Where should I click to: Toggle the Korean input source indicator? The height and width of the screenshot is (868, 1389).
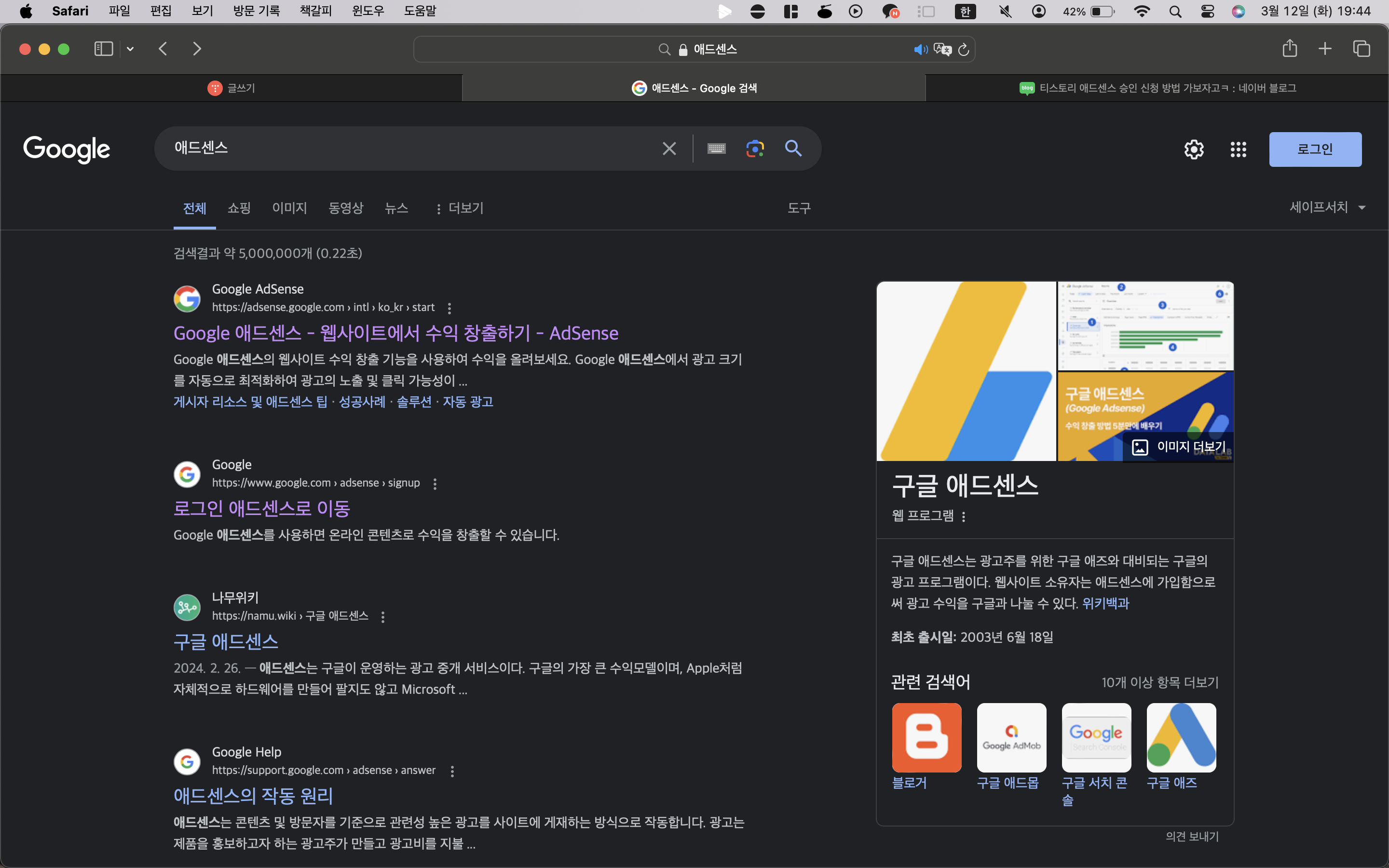965,11
